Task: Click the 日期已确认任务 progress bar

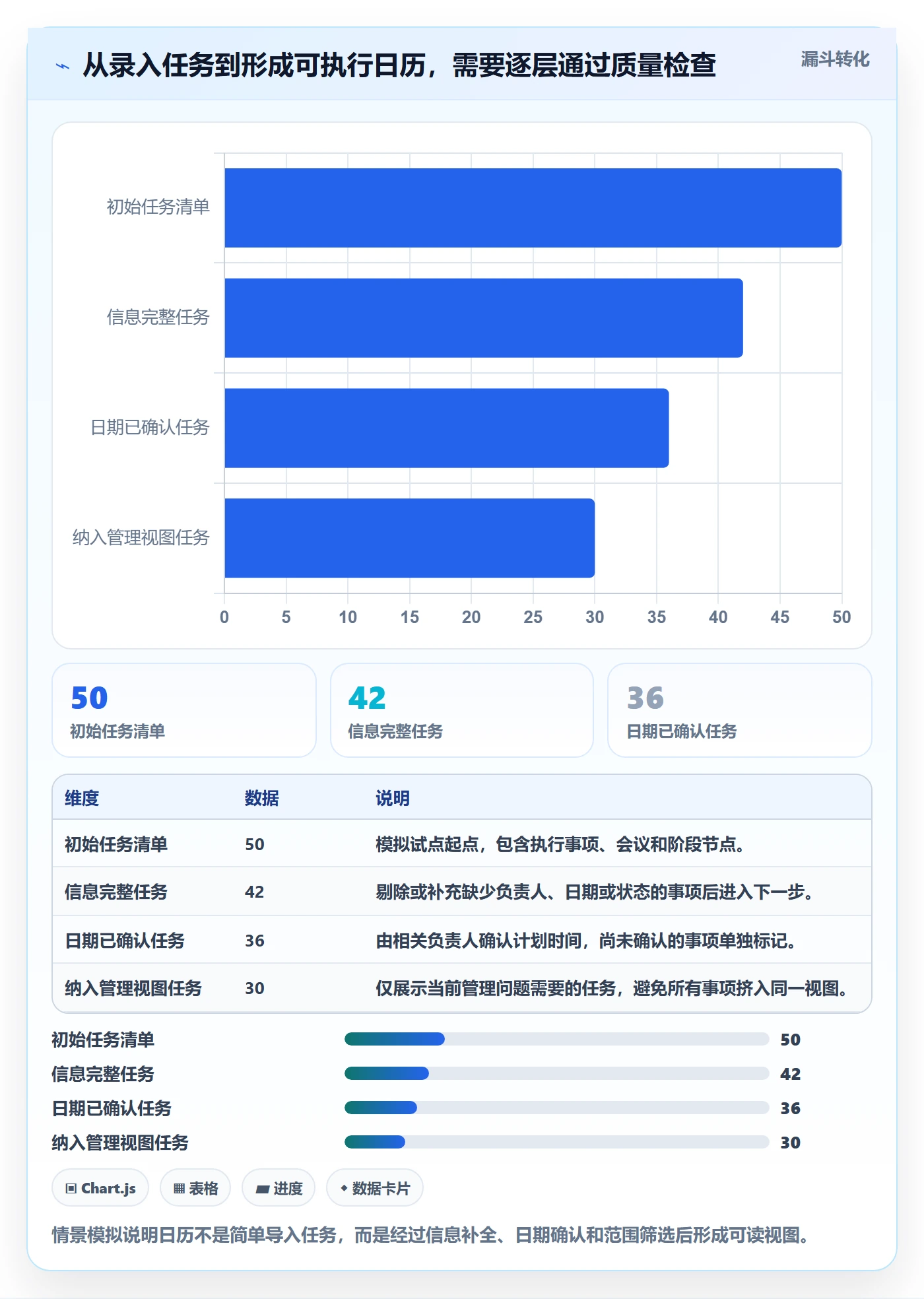Action: (557, 1108)
